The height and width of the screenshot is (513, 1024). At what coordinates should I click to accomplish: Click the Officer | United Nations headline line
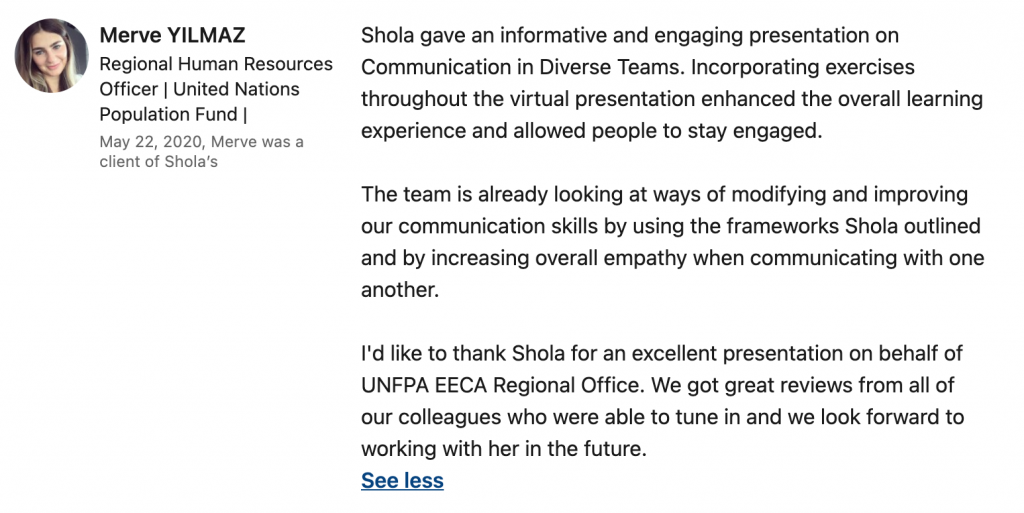pos(199,89)
